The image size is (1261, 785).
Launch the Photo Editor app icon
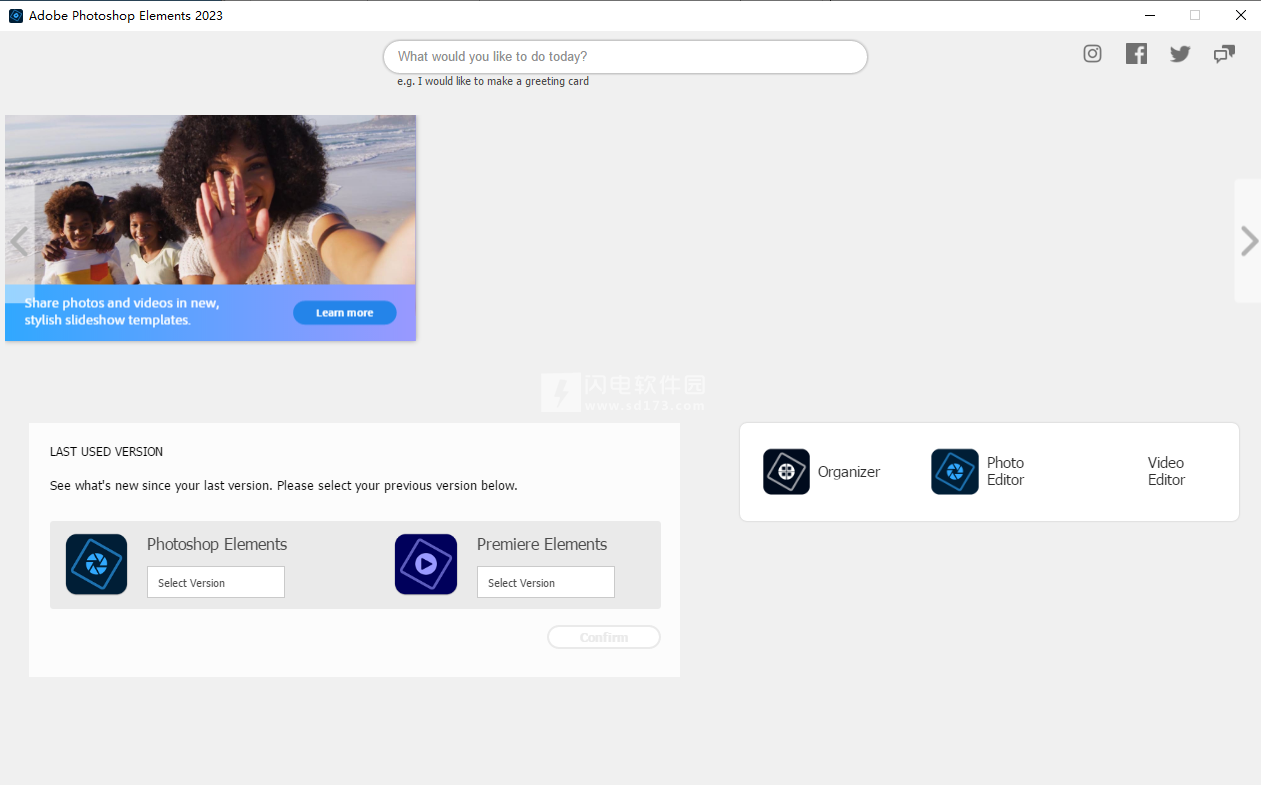[x=955, y=471]
